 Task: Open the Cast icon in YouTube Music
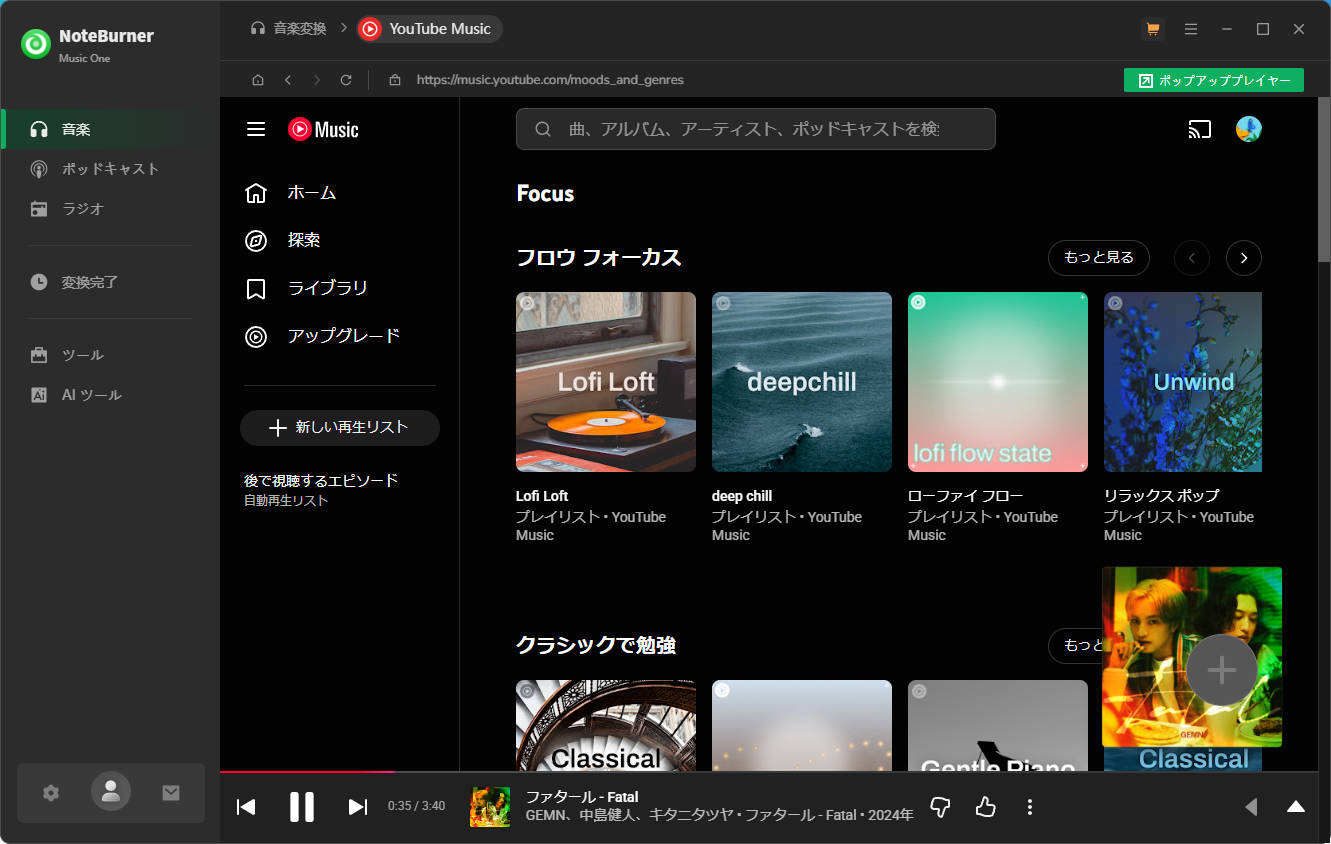coord(1199,129)
